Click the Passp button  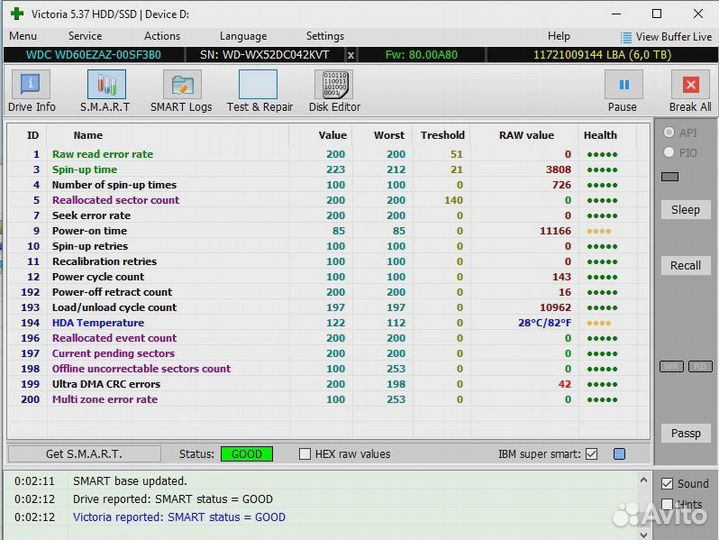click(686, 433)
